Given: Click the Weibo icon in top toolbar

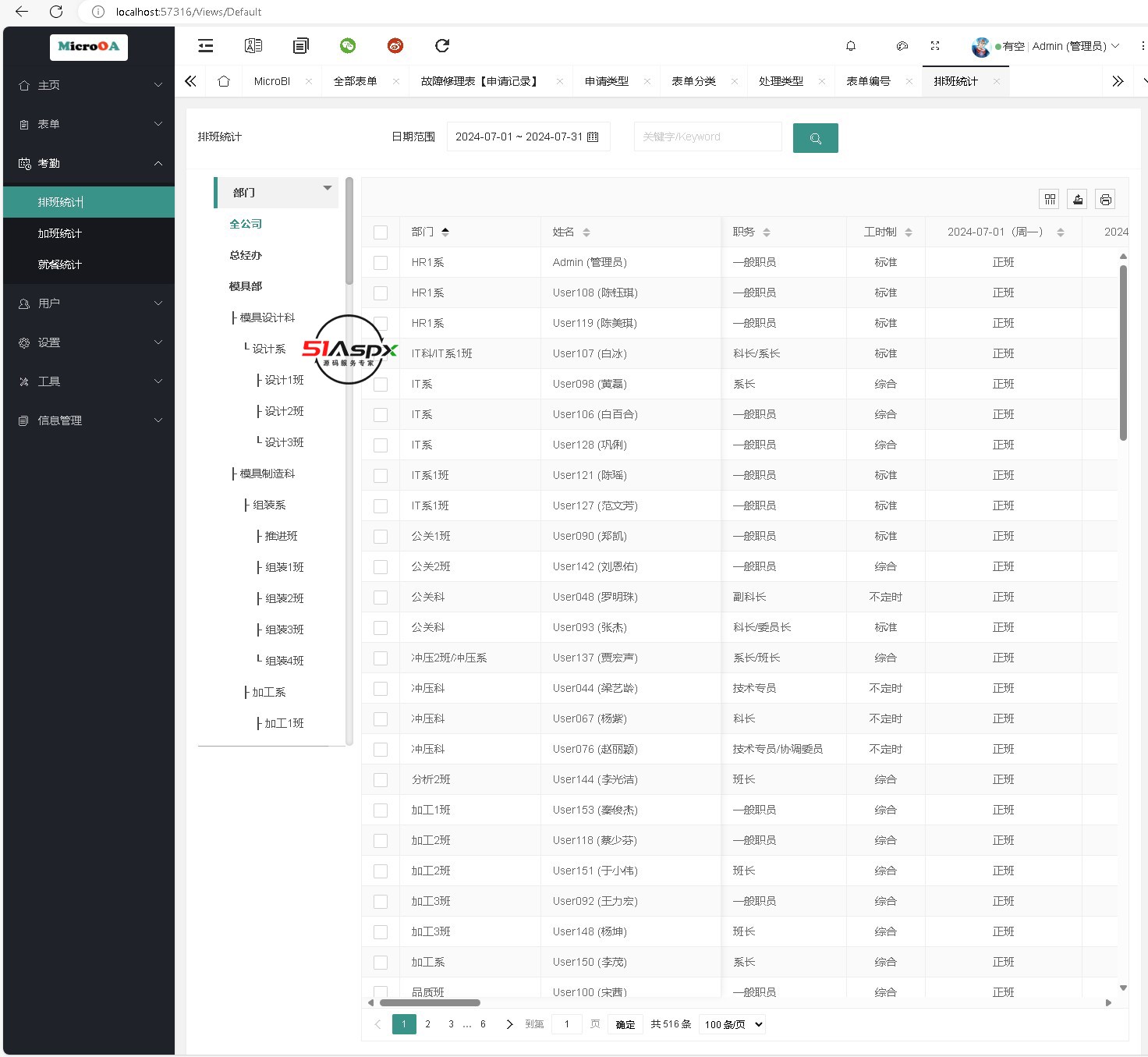Looking at the screenshot, I should tap(395, 46).
